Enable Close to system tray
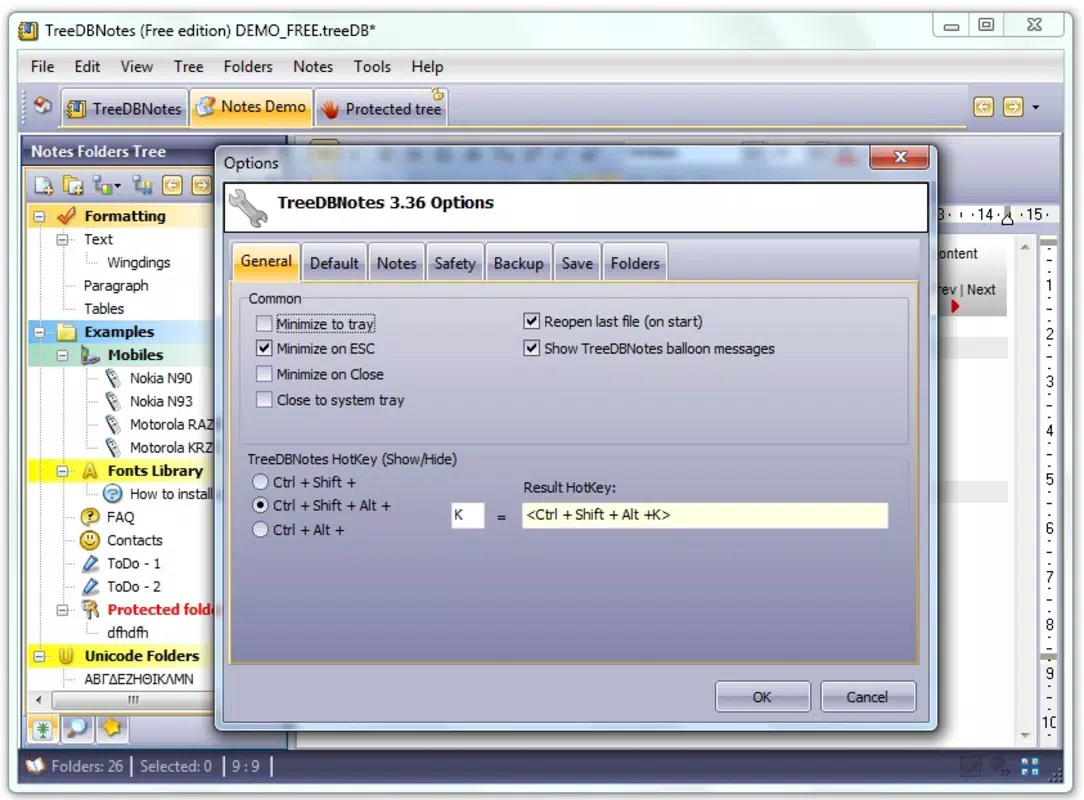This screenshot has height=800, width=1084. click(x=264, y=400)
